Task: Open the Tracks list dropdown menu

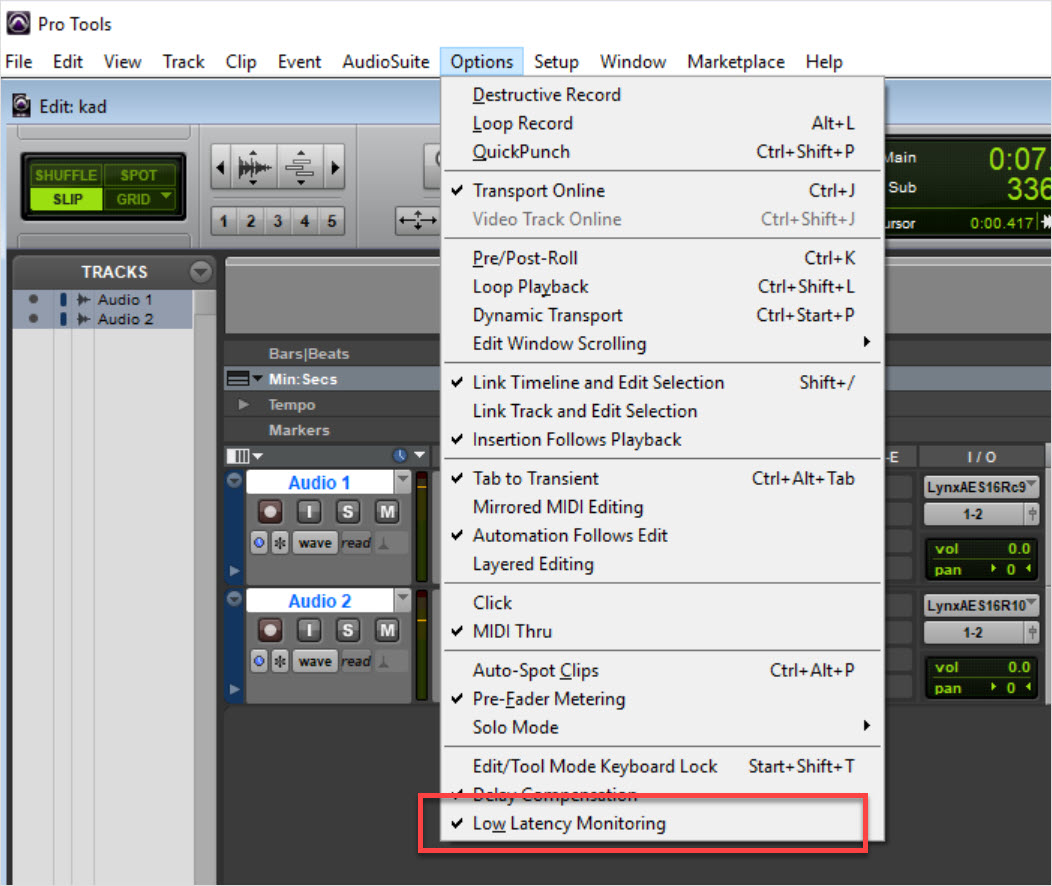Action: pyautogui.click(x=201, y=272)
